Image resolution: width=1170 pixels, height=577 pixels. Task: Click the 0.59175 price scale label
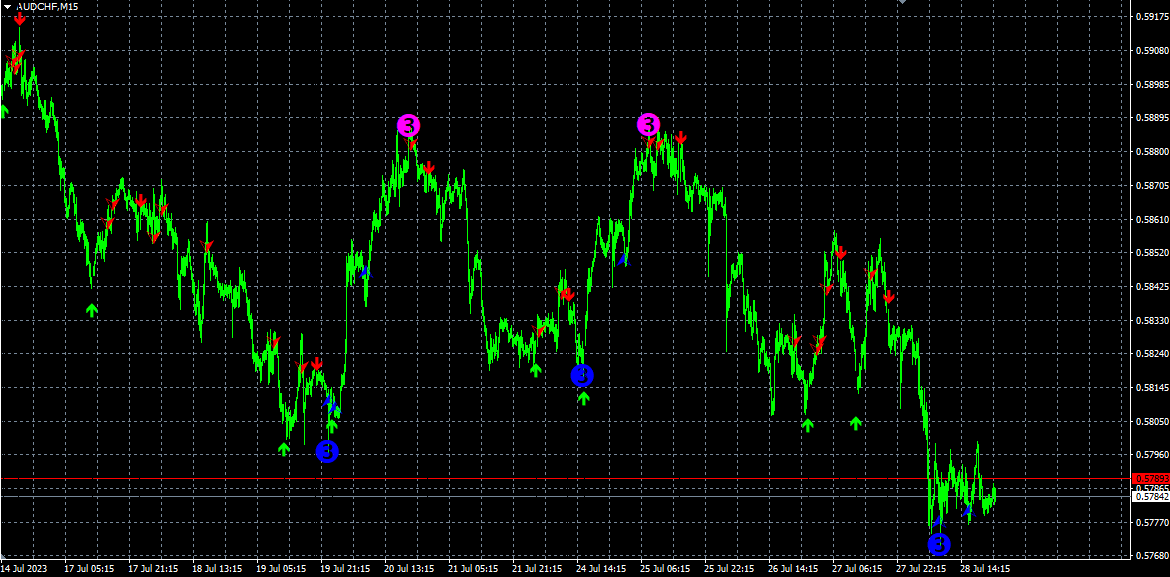pyautogui.click(x=1151, y=16)
